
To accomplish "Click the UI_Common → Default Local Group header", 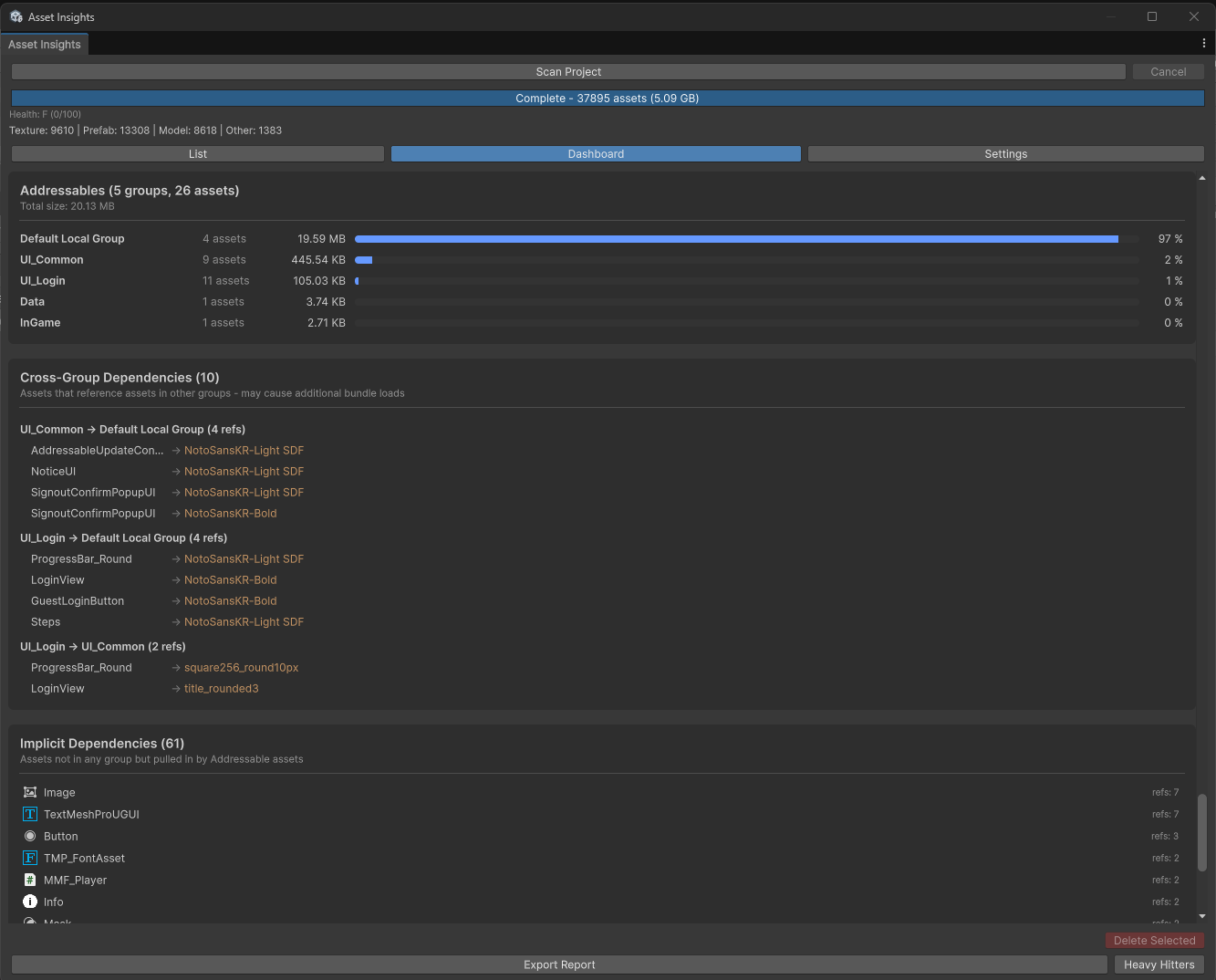I will (132, 430).
